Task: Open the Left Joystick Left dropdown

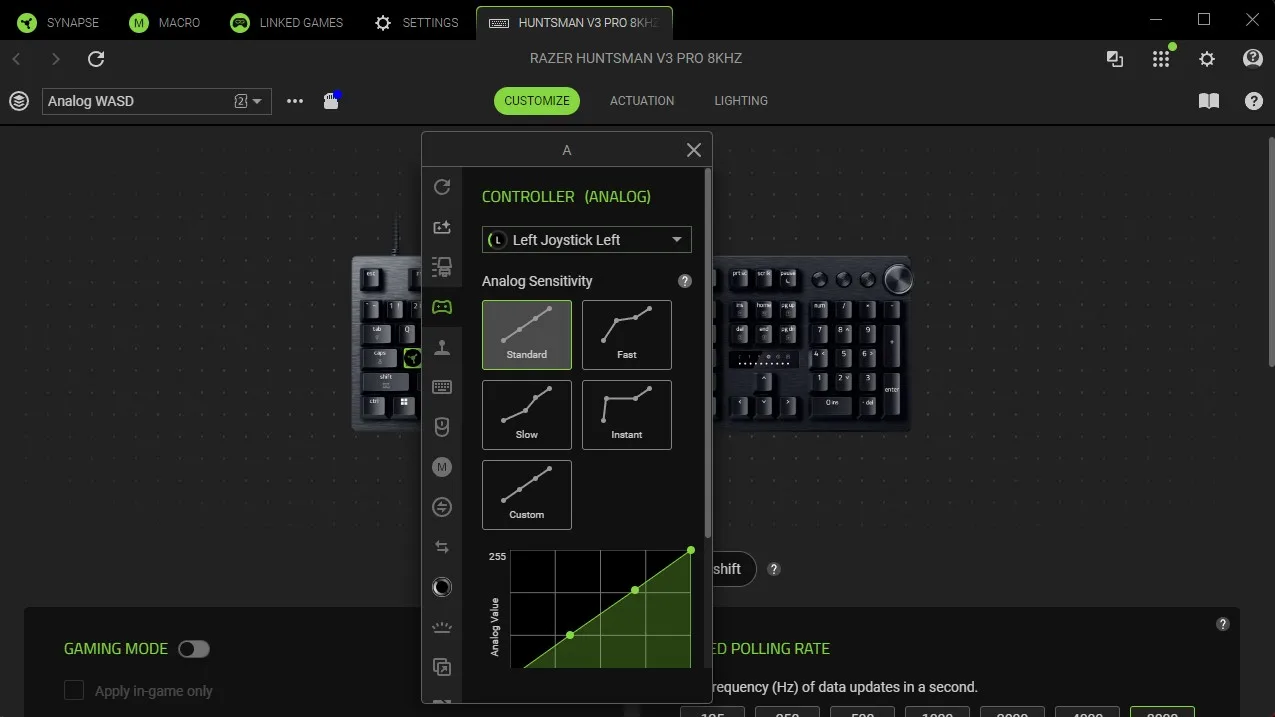Action: pyautogui.click(x=586, y=240)
